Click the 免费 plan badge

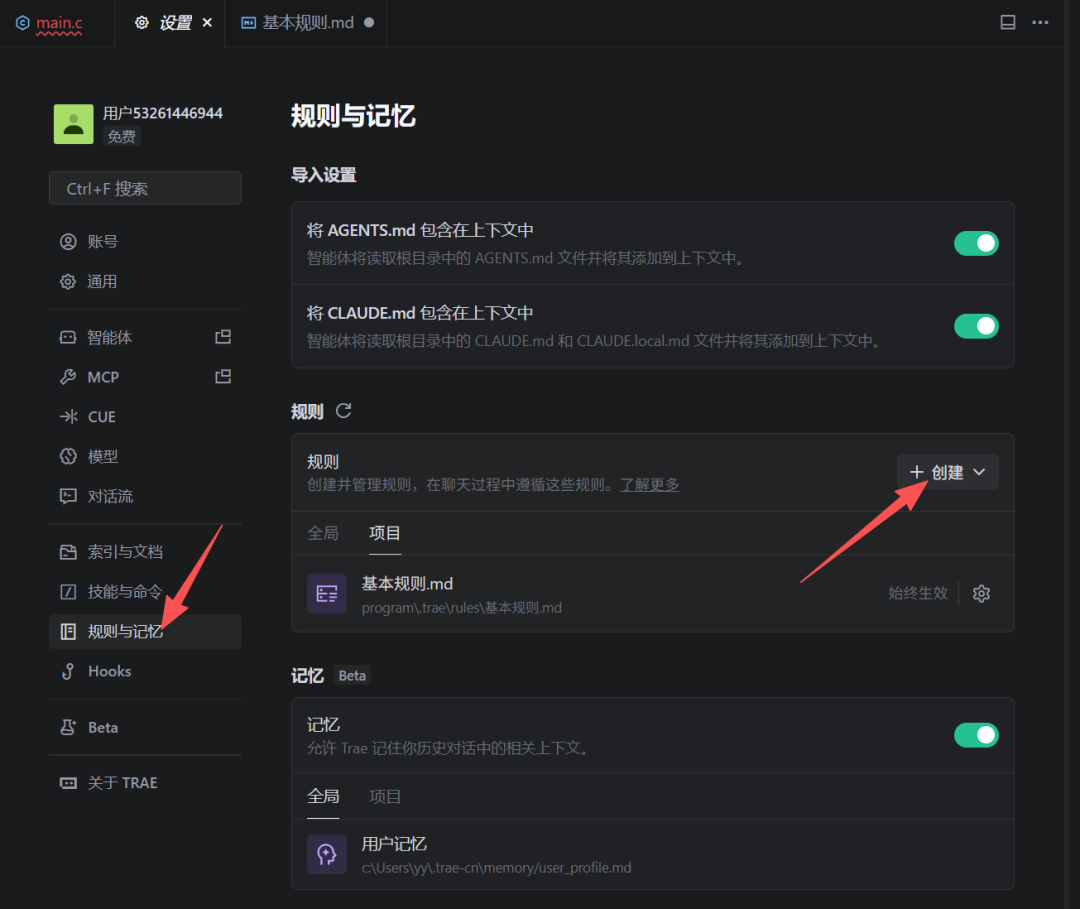click(x=122, y=136)
